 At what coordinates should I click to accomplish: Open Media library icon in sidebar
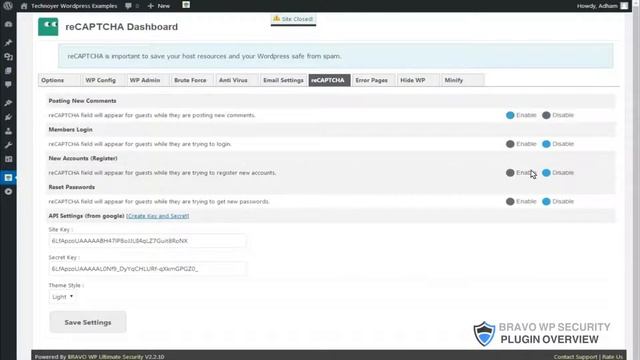(8, 57)
